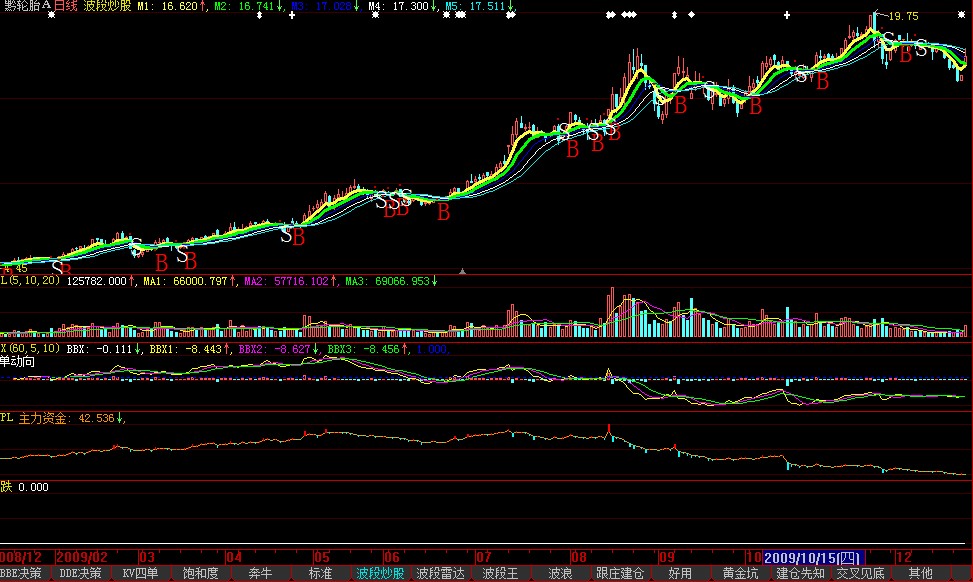The image size is (973, 582).
Task: Click the 19.75 peak price label
Action: click(903, 17)
